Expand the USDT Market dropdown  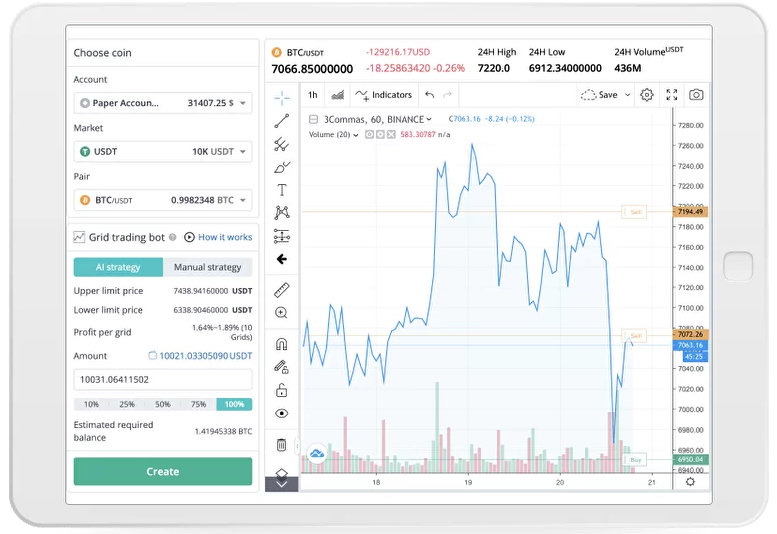[163, 152]
